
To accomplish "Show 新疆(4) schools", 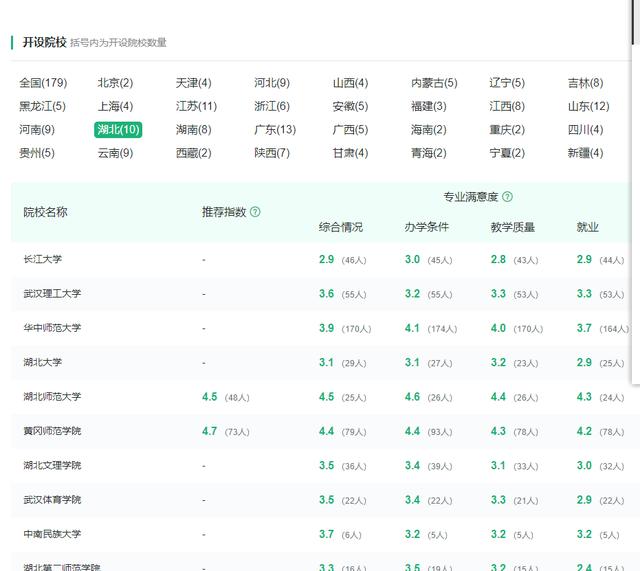I will pos(585,153).
